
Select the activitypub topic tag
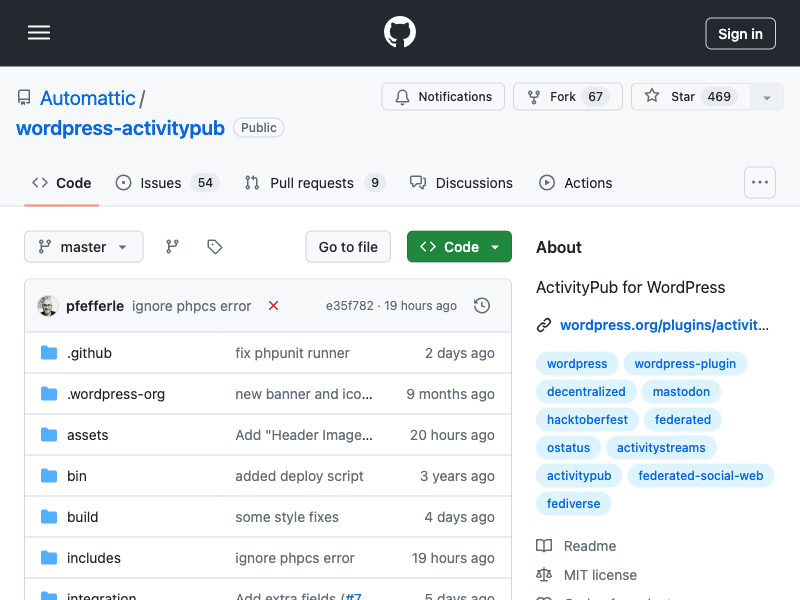coord(579,476)
